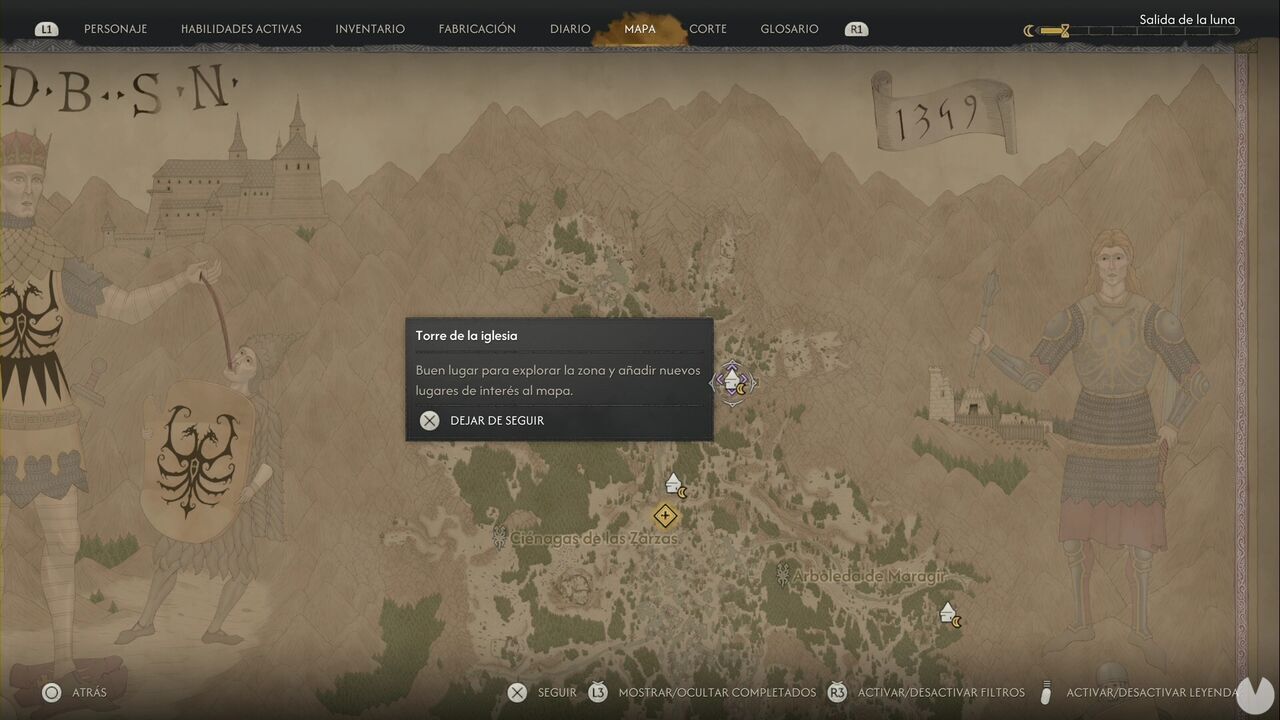Click the moon icon by time bar
Screen dimensions: 1280x720
pos(1029,31)
